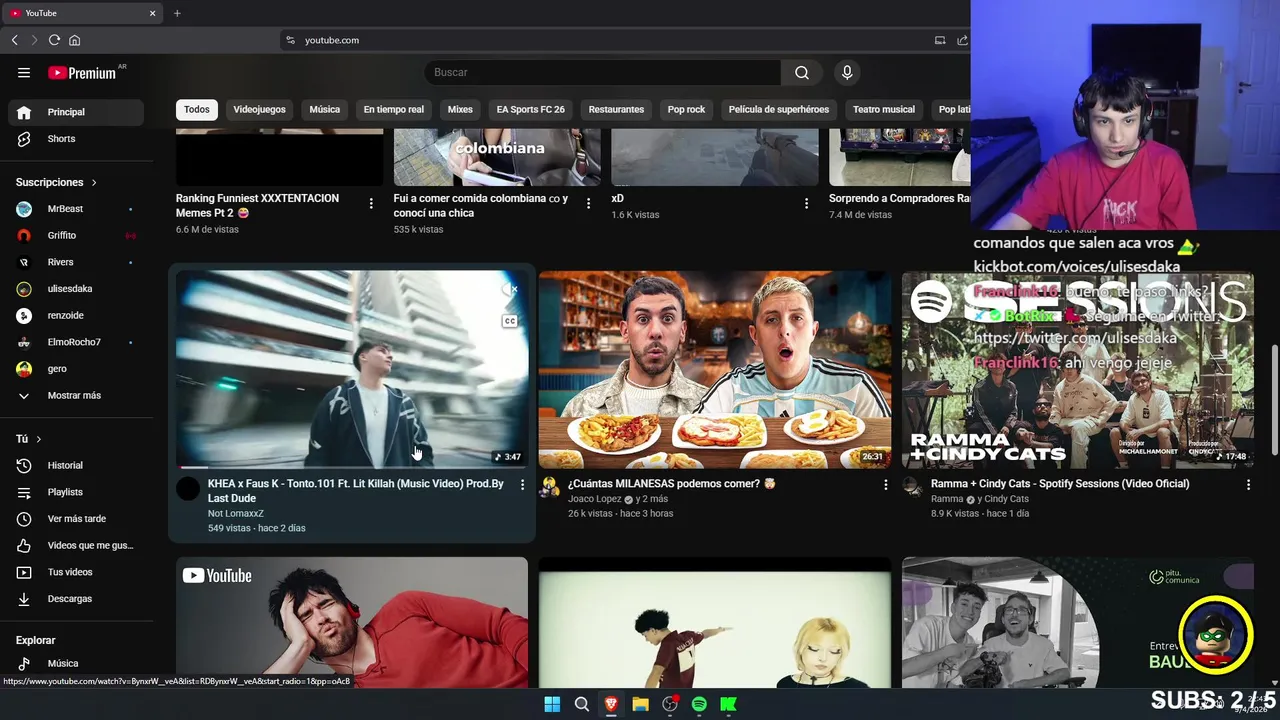The width and height of the screenshot is (1280, 720).
Task: Select the EA Sports FC 26 chip
Action: click(x=531, y=109)
